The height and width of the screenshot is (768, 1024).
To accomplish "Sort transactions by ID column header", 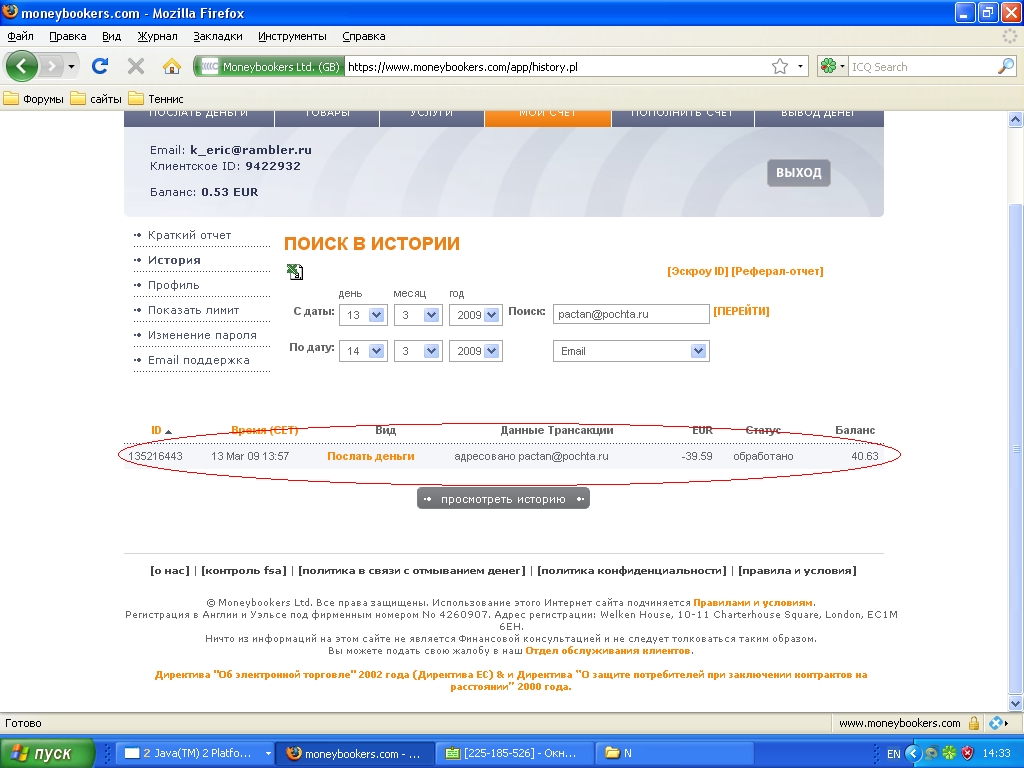I will tap(157, 430).
